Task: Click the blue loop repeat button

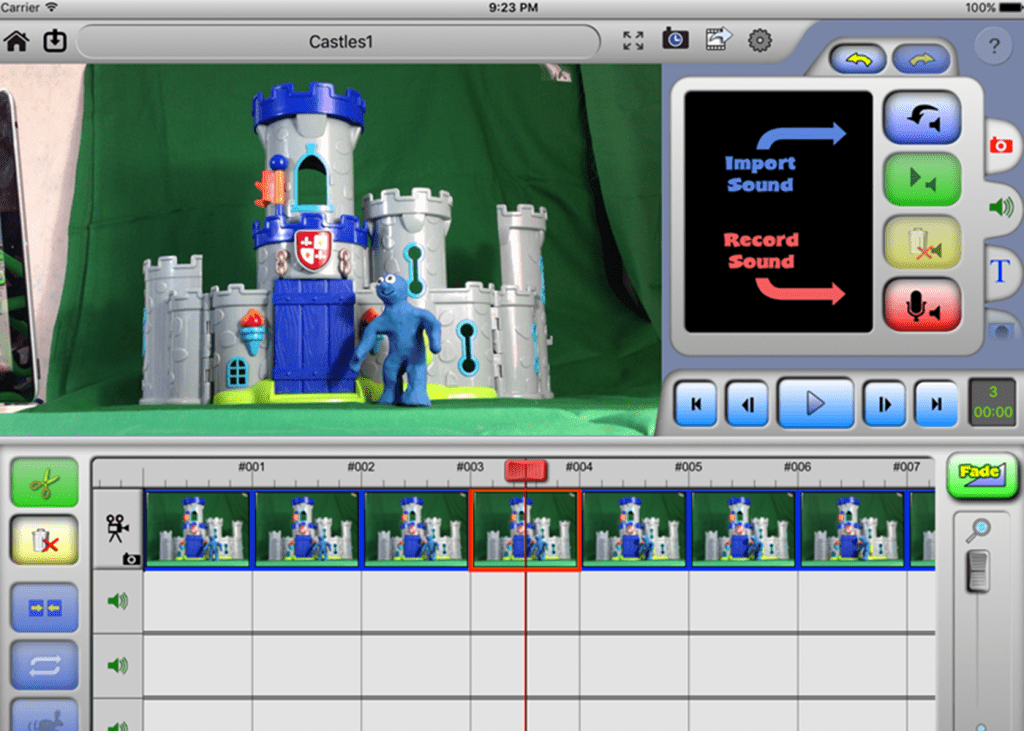Action: coord(44,666)
